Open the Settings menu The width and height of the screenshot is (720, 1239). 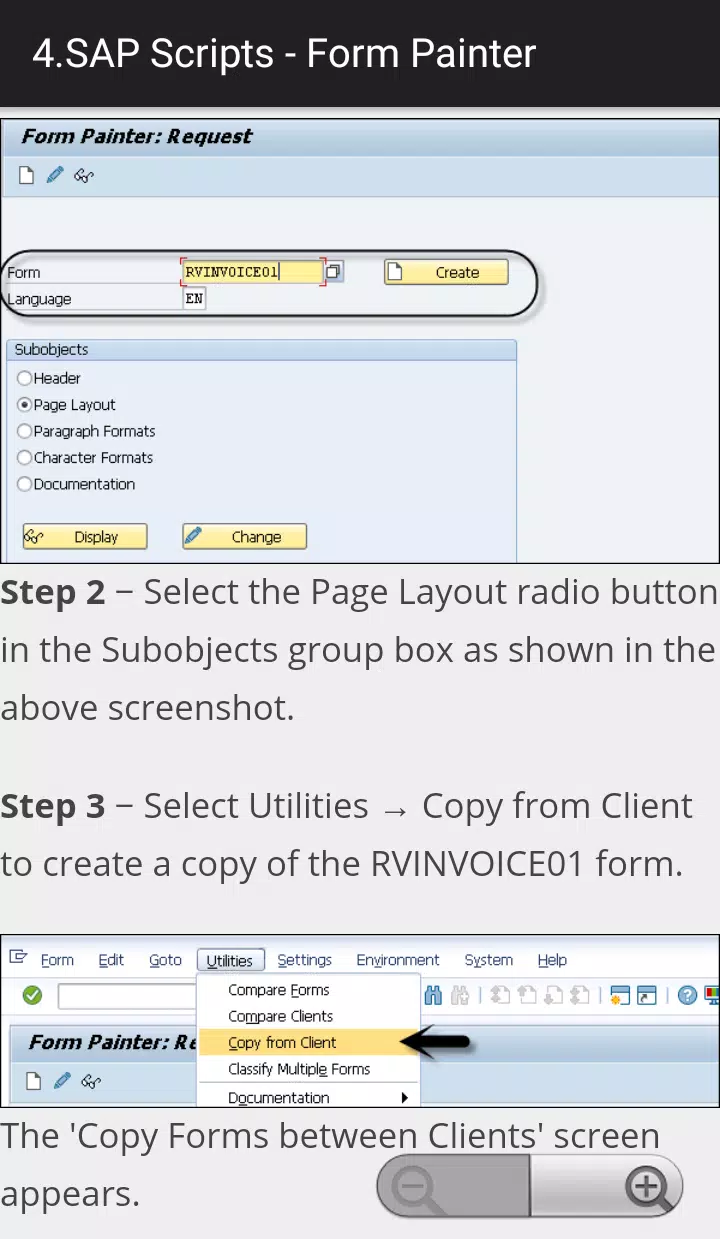coord(304,960)
